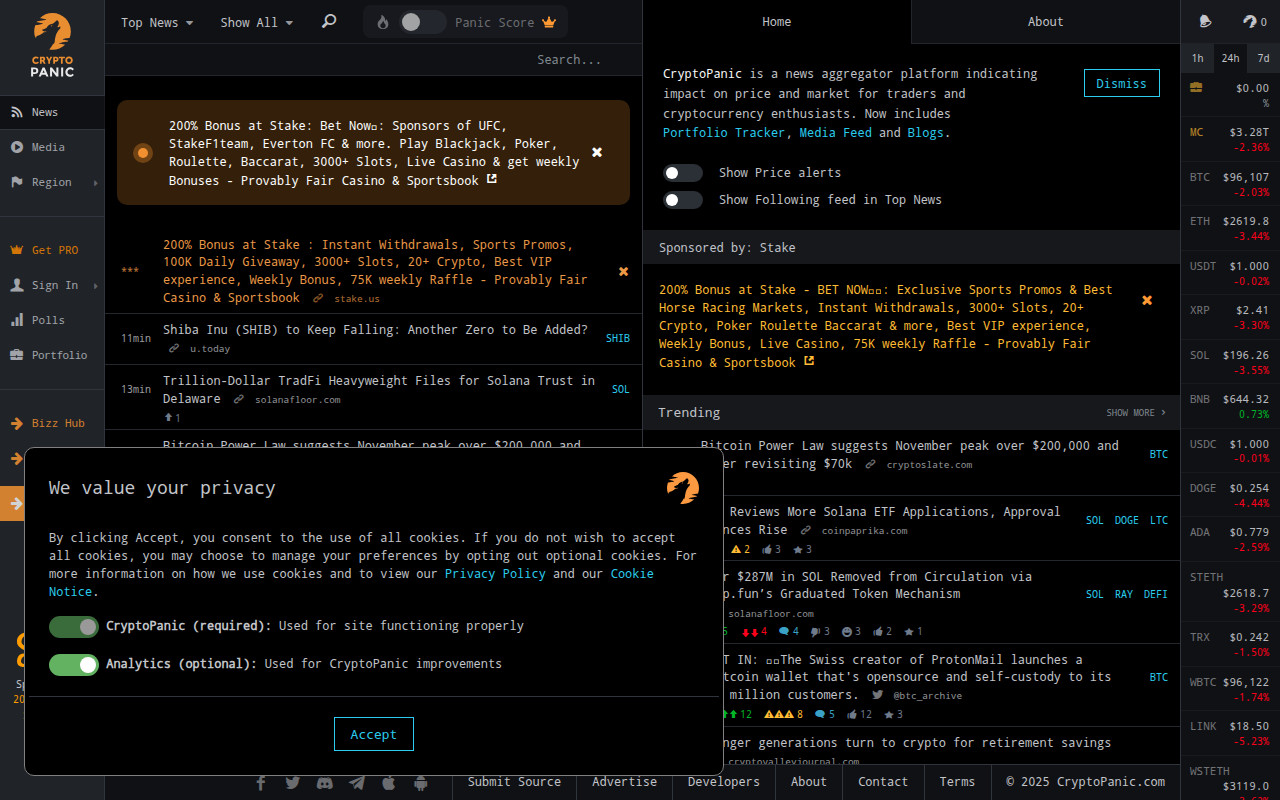
Task: Click Terms in footer
Action: 957,782
